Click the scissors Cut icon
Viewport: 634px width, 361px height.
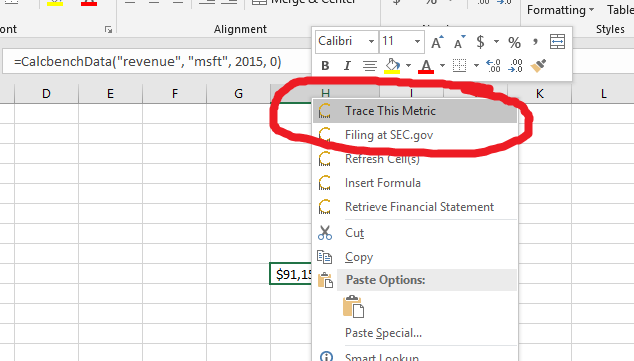click(x=325, y=233)
